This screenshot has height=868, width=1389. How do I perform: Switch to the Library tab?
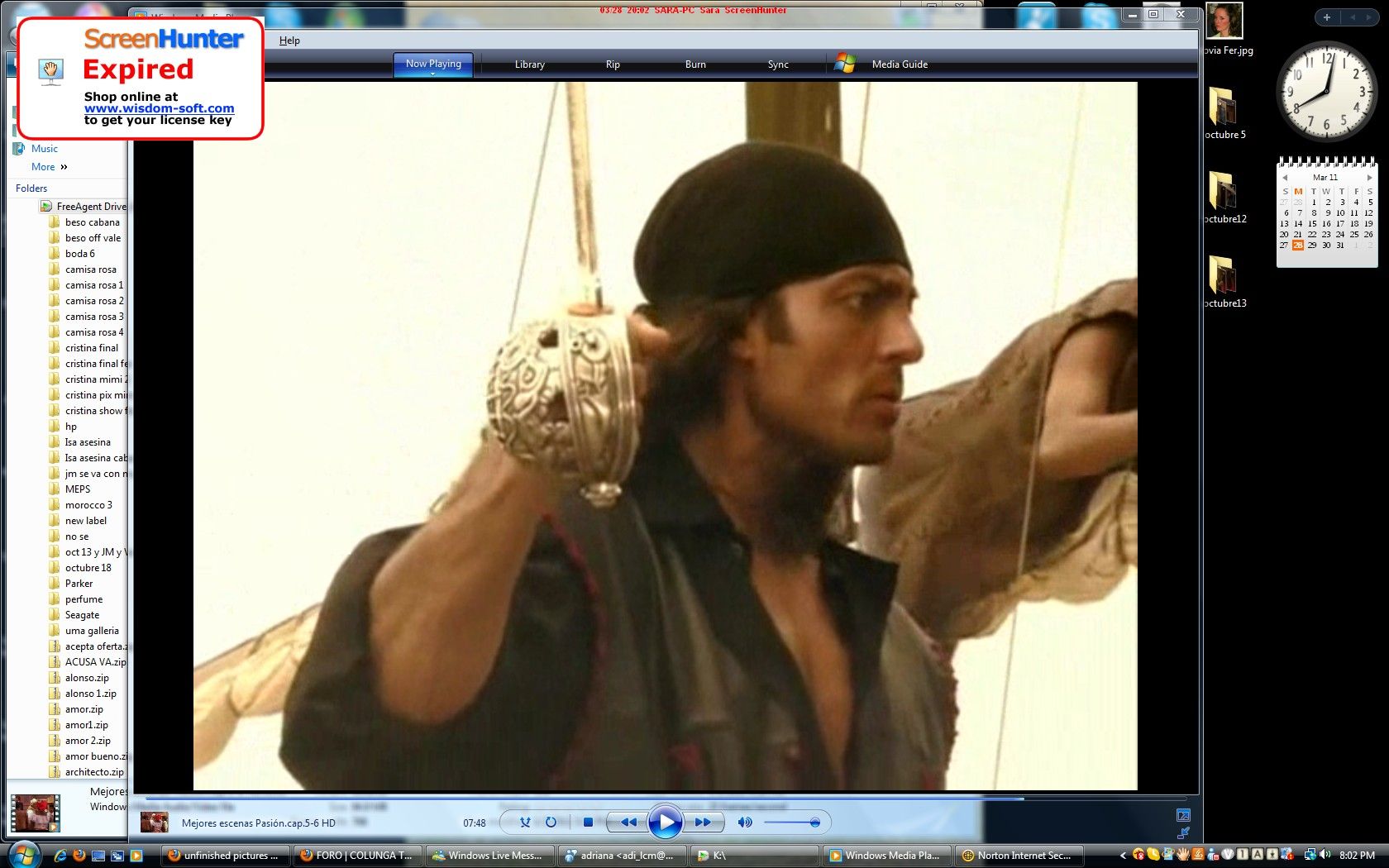point(529,64)
